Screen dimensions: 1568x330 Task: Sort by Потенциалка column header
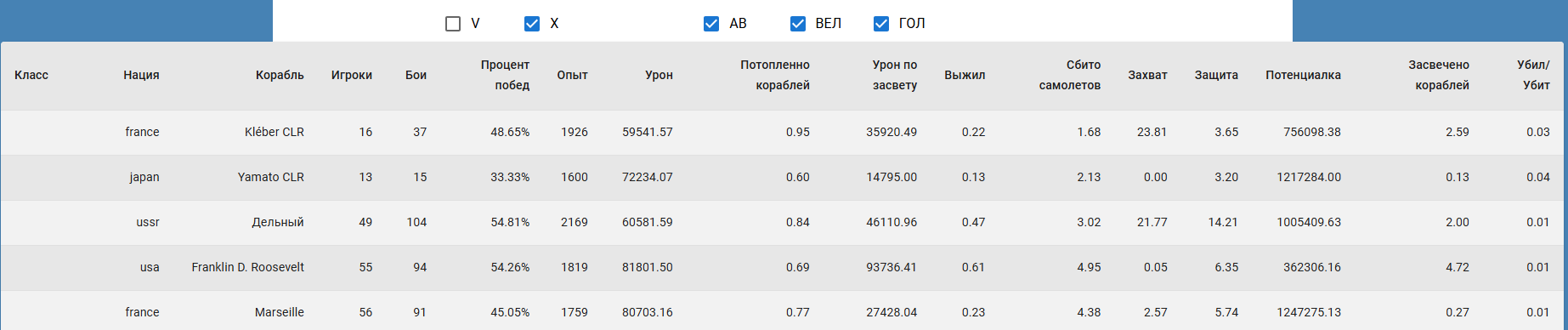click(x=1303, y=75)
